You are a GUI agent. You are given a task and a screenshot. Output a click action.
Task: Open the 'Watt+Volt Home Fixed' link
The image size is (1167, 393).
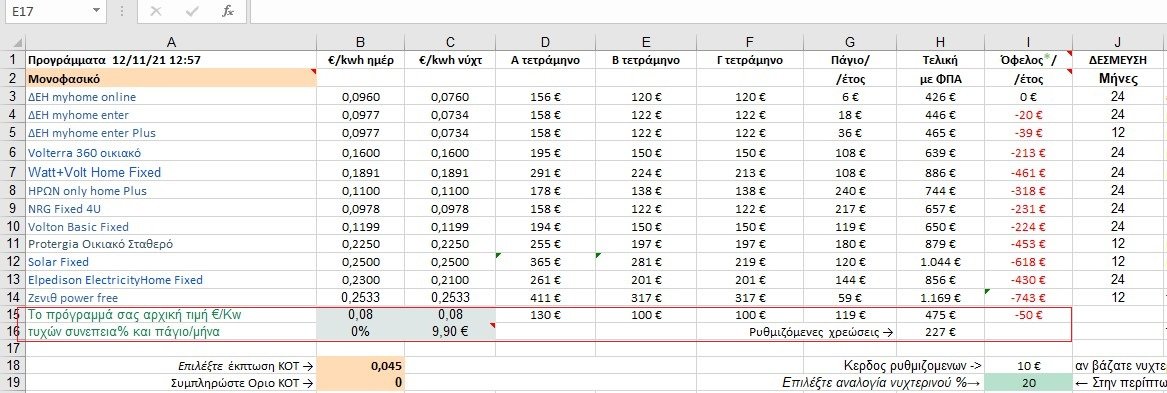coord(95,172)
